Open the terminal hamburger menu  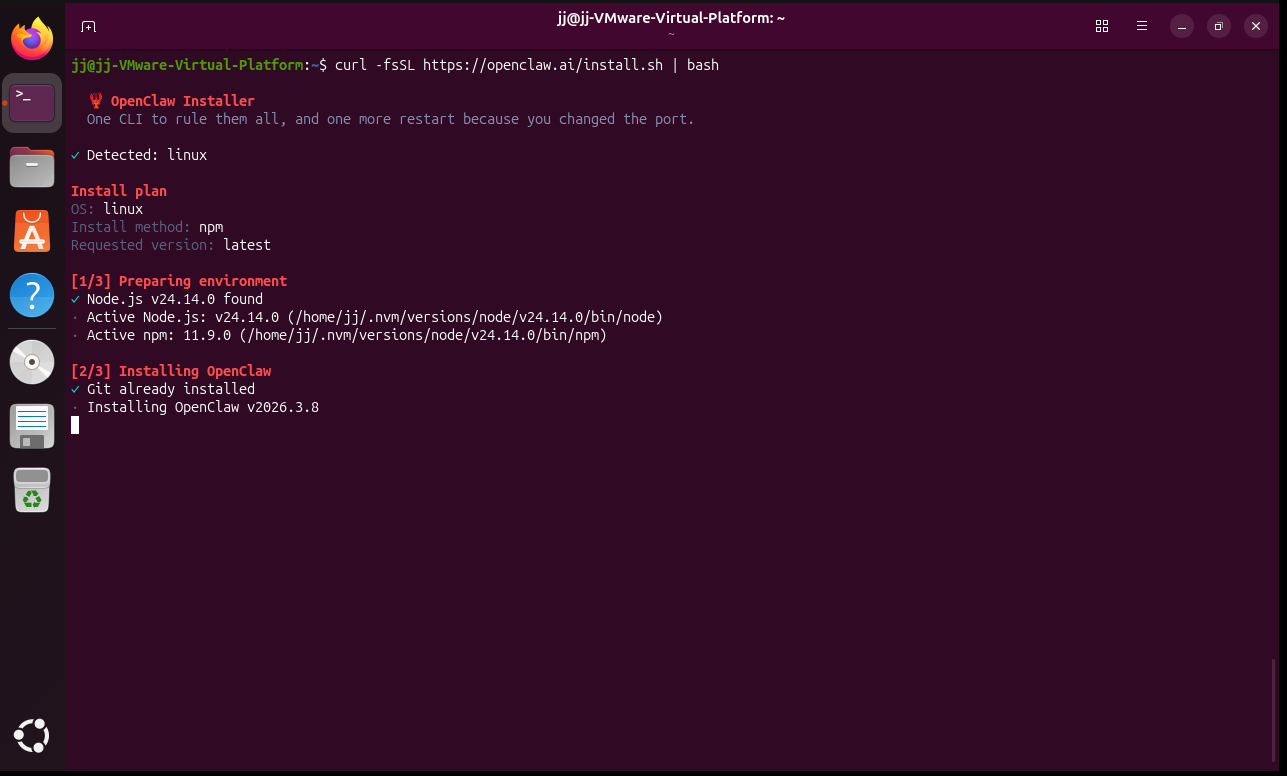pyautogui.click(x=1142, y=26)
